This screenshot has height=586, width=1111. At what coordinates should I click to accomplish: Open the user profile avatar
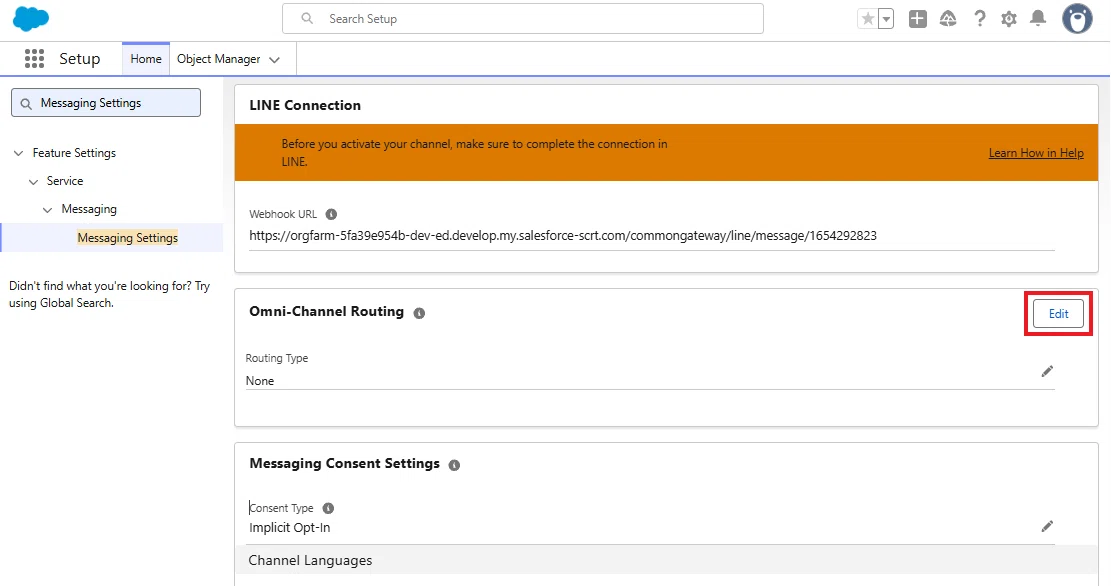point(1077,19)
